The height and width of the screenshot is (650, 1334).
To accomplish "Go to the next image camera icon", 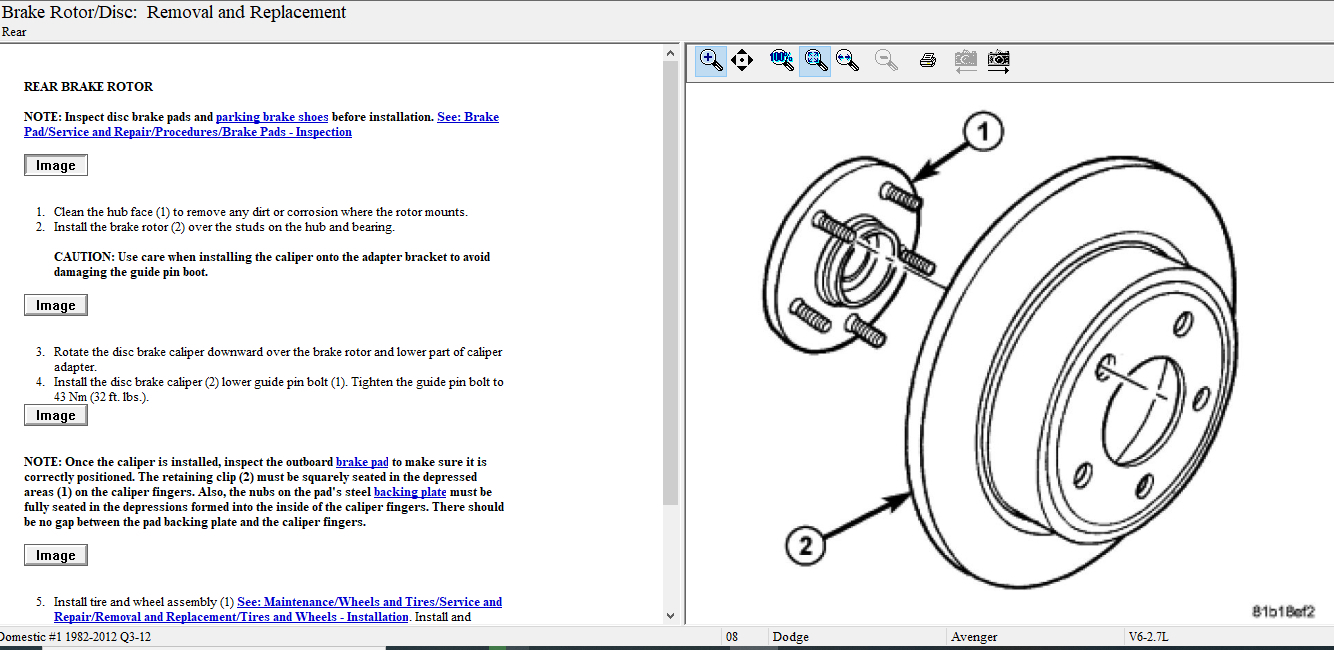I will (x=998, y=60).
